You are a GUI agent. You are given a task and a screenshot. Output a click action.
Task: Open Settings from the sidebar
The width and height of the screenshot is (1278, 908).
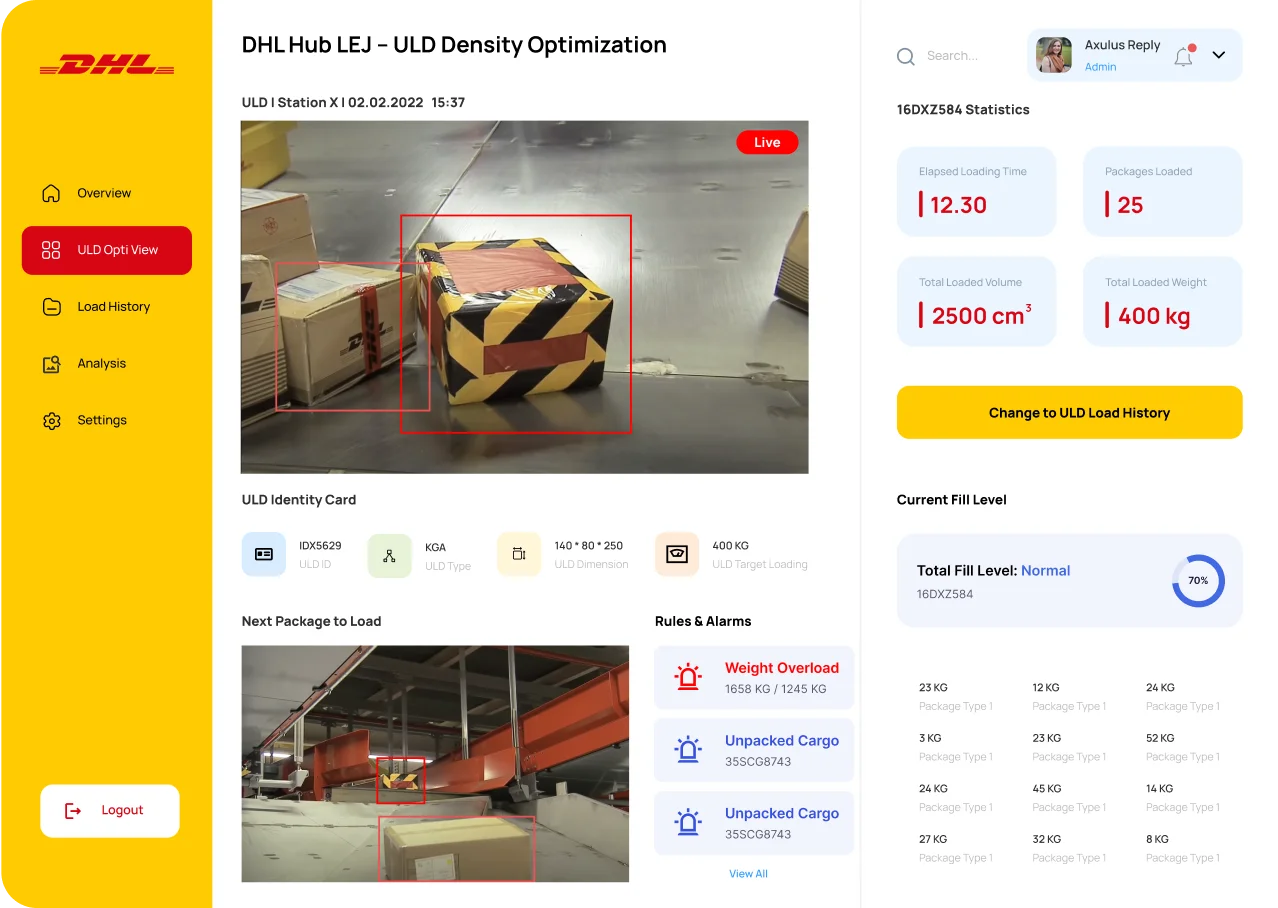102,421
